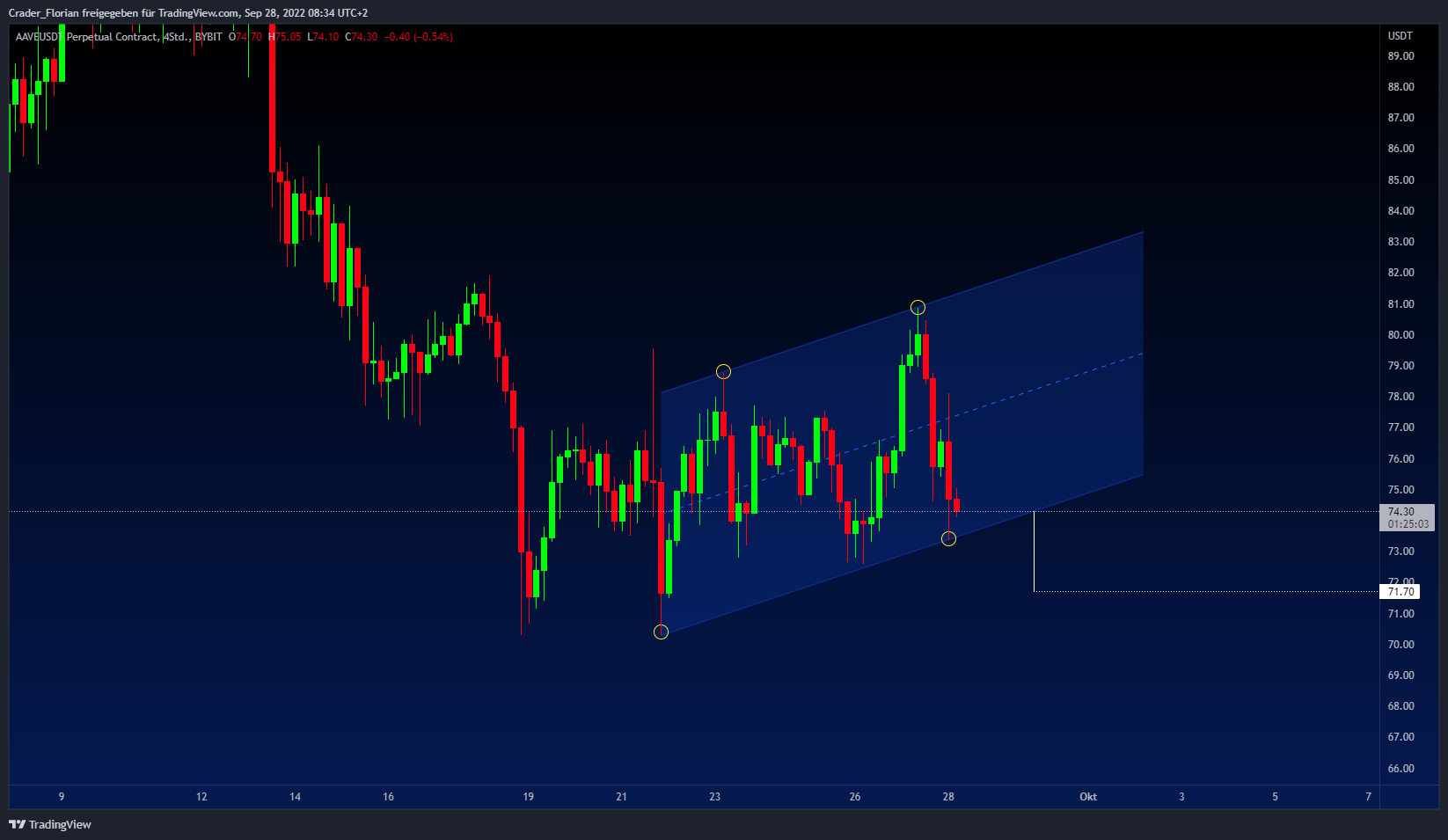Click the open value O74.70
1448x840 pixels.
point(245,37)
